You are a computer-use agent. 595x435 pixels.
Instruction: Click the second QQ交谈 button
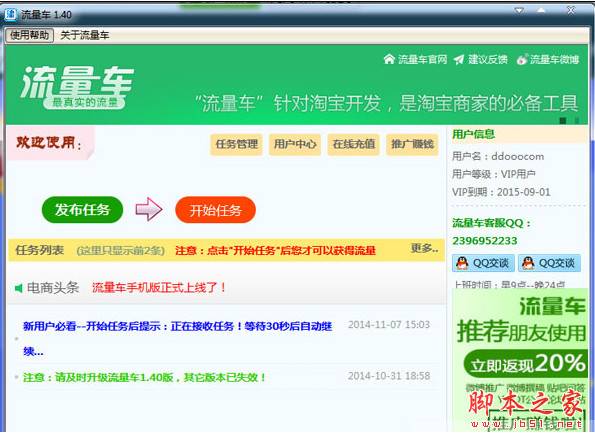point(549,263)
